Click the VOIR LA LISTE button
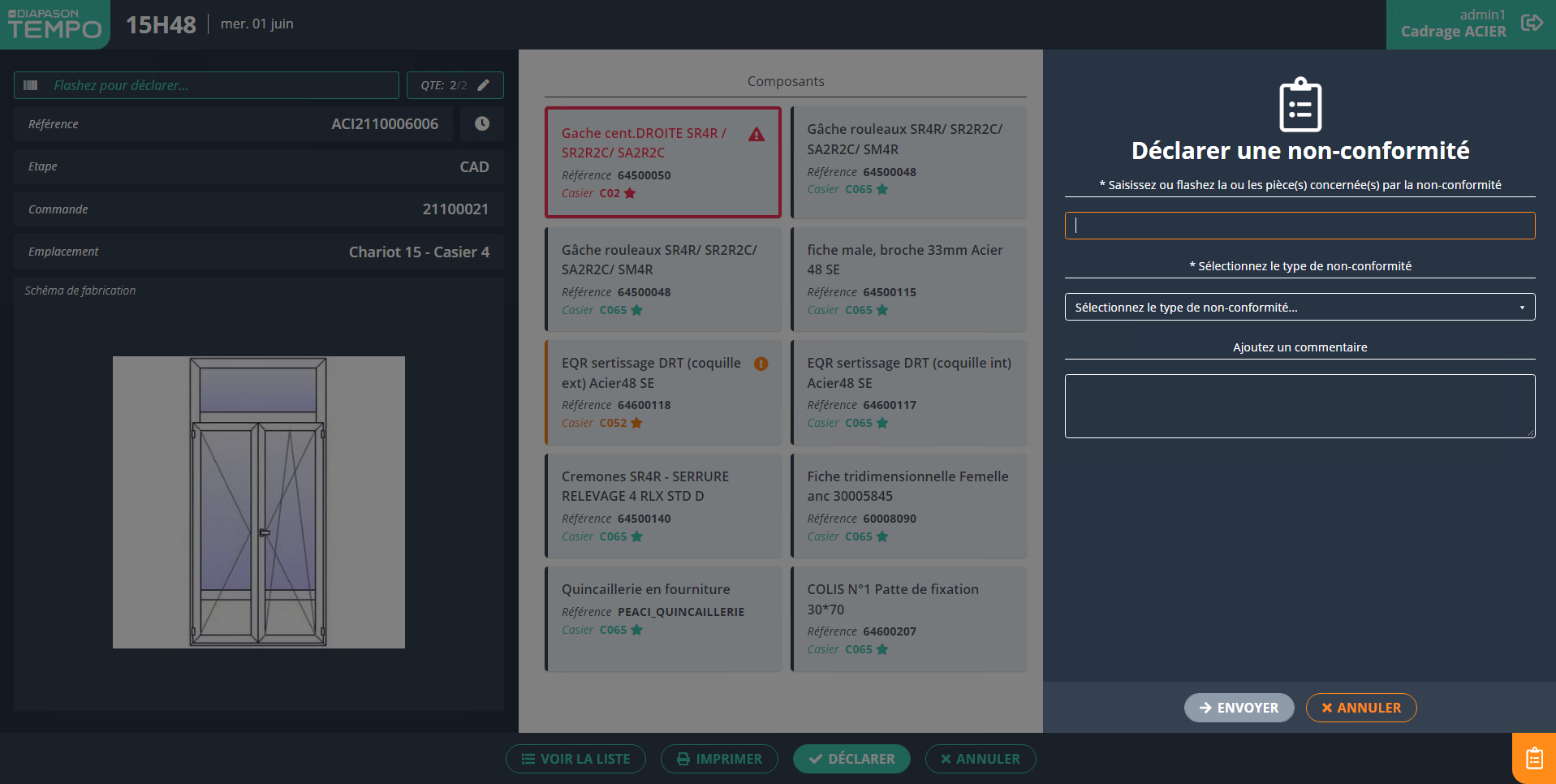 pyautogui.click(x=575, y=759)
